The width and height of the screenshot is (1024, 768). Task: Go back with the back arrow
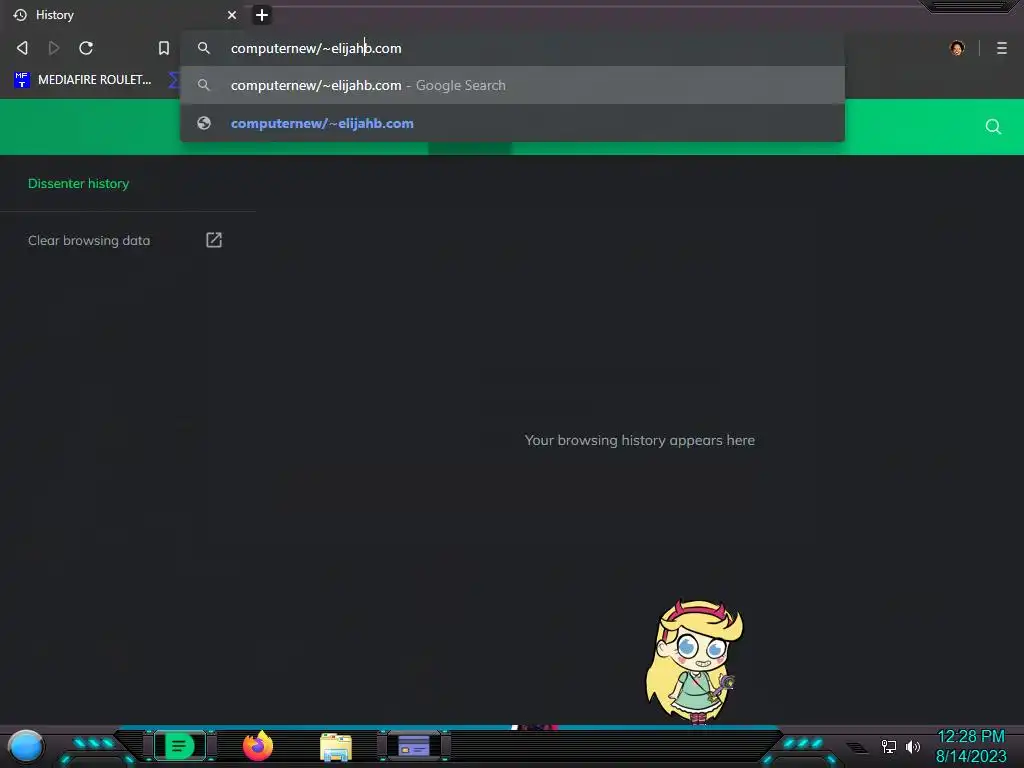tap(22, 48)
